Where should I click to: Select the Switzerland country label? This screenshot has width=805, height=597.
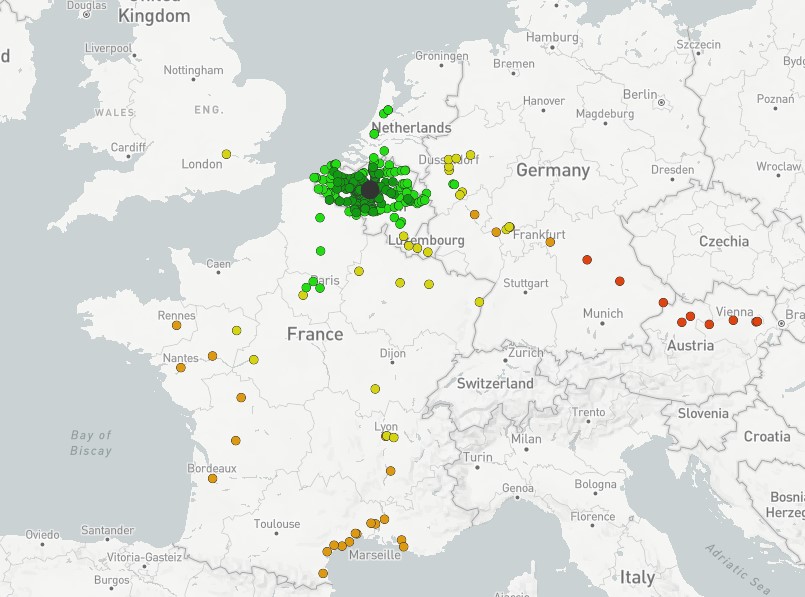pos(495,383)
